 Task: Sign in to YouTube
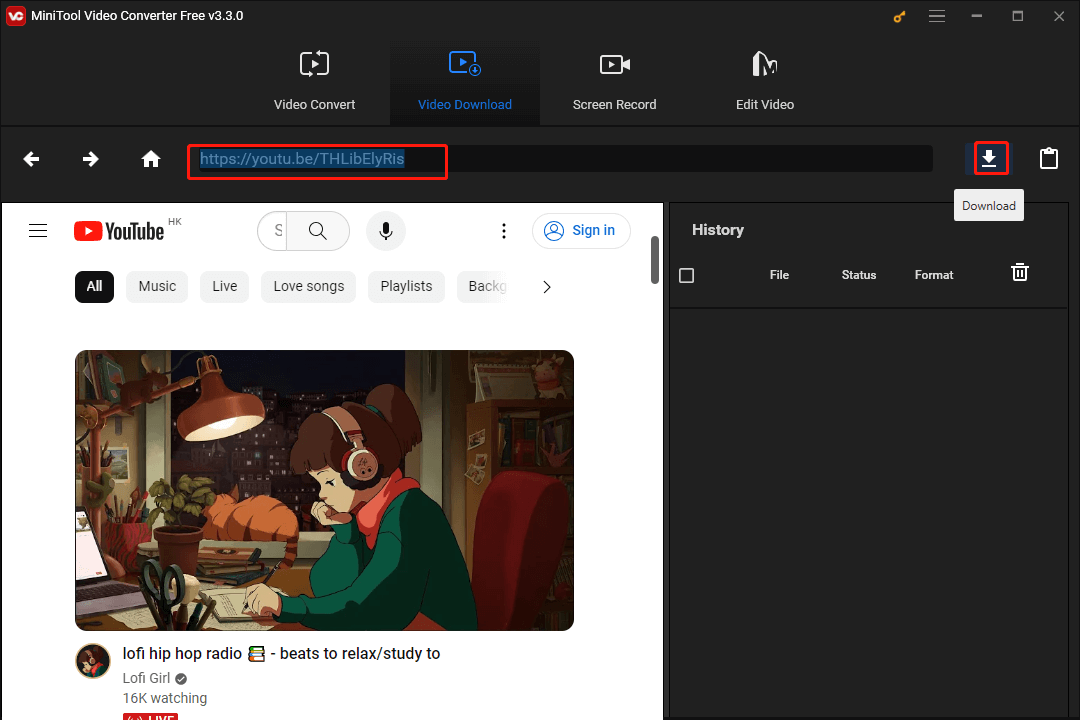pos(581,231)
